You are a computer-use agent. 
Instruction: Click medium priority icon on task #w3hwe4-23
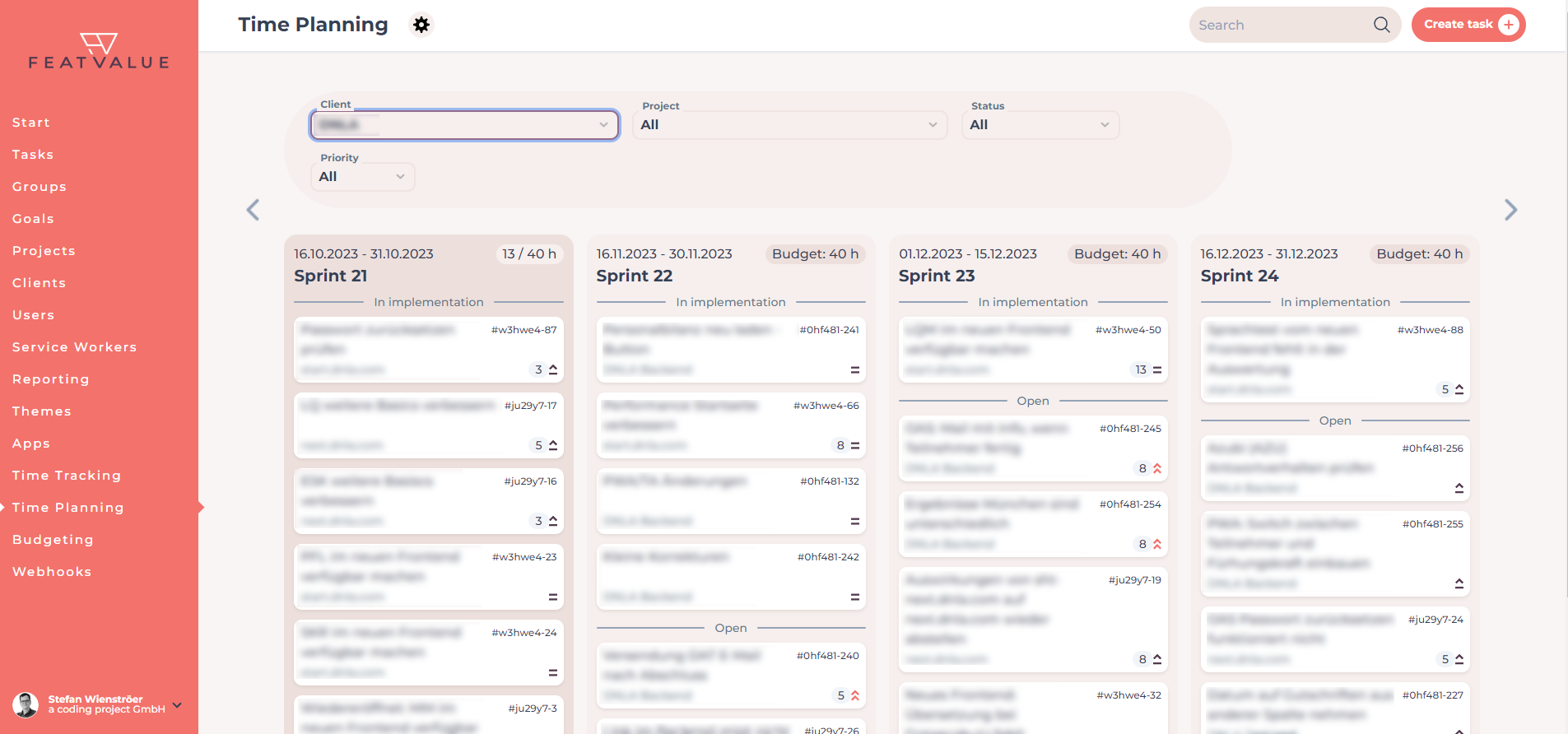[x=553, y=597]
